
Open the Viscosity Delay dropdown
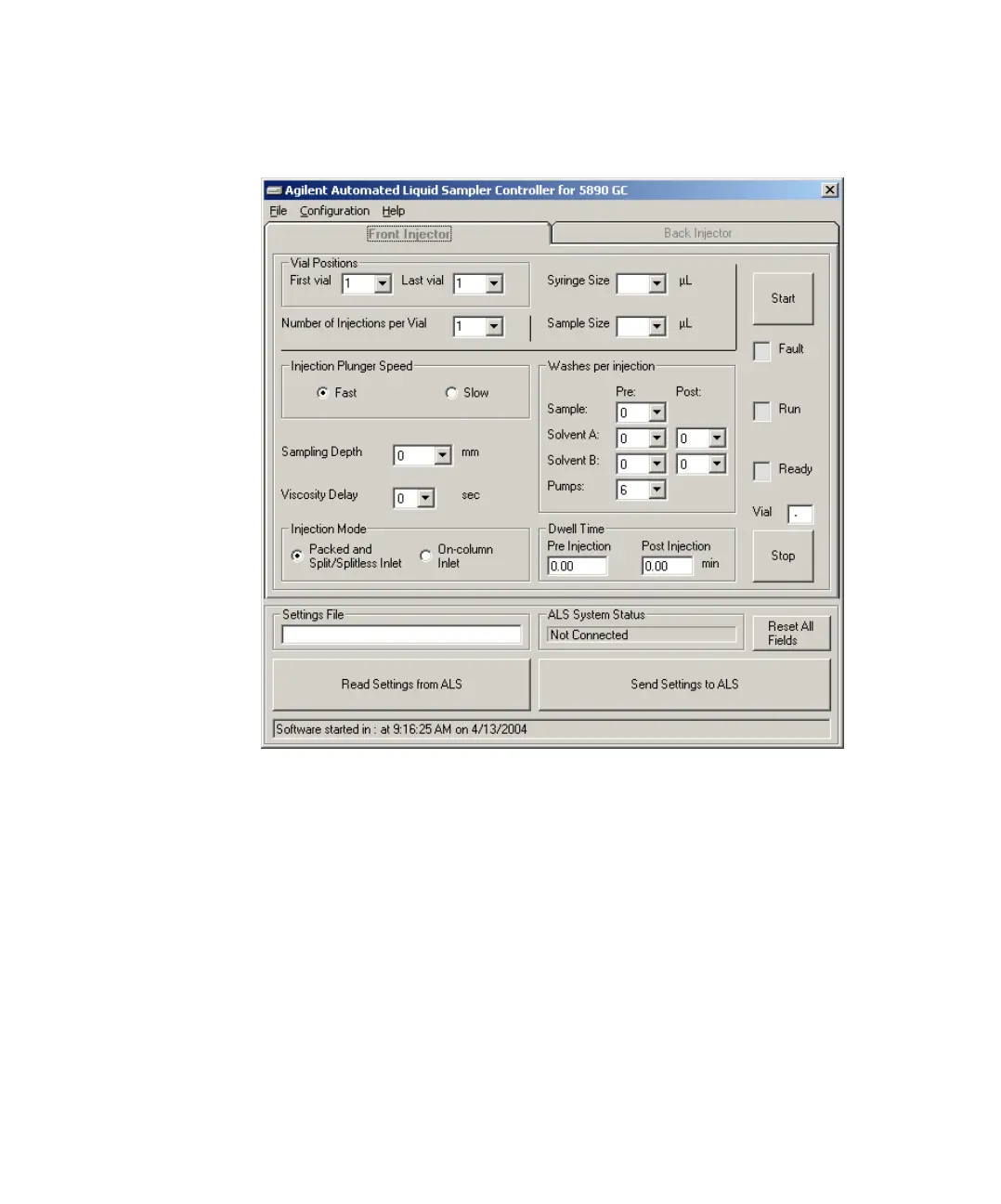pyautogui.click(x=425, y=498)
